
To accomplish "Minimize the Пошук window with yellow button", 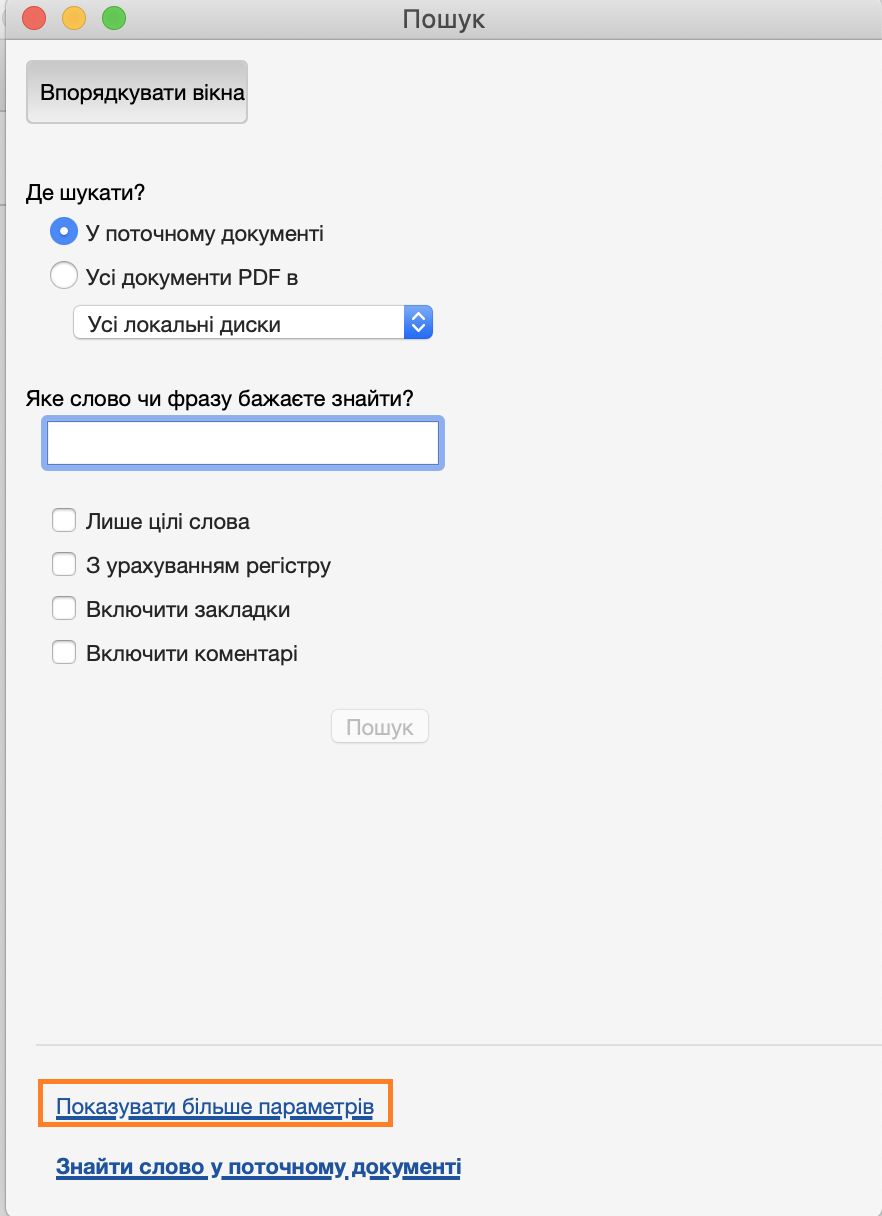I will pos(74,18).
